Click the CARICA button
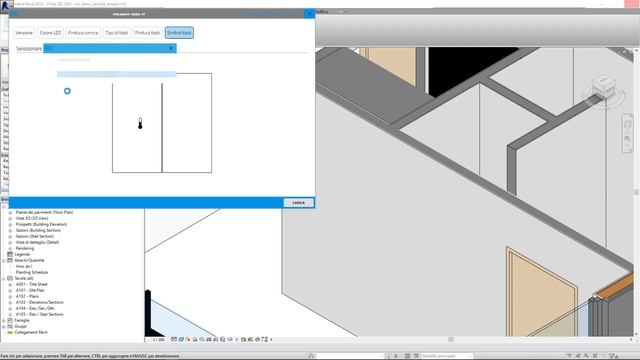Screen dimensions: 640x360 point(298,203)
